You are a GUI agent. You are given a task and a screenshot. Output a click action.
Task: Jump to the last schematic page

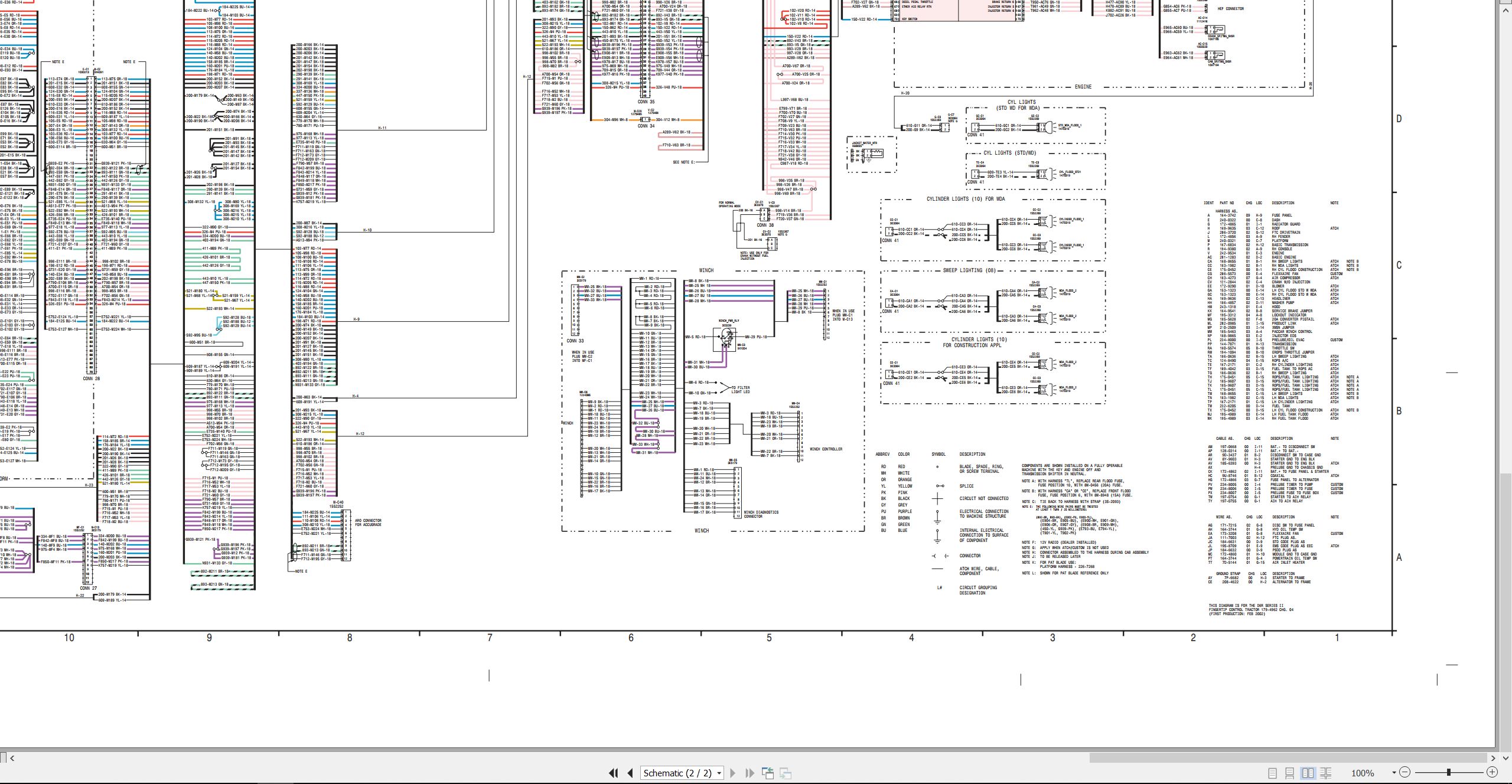tap(750, 773)
